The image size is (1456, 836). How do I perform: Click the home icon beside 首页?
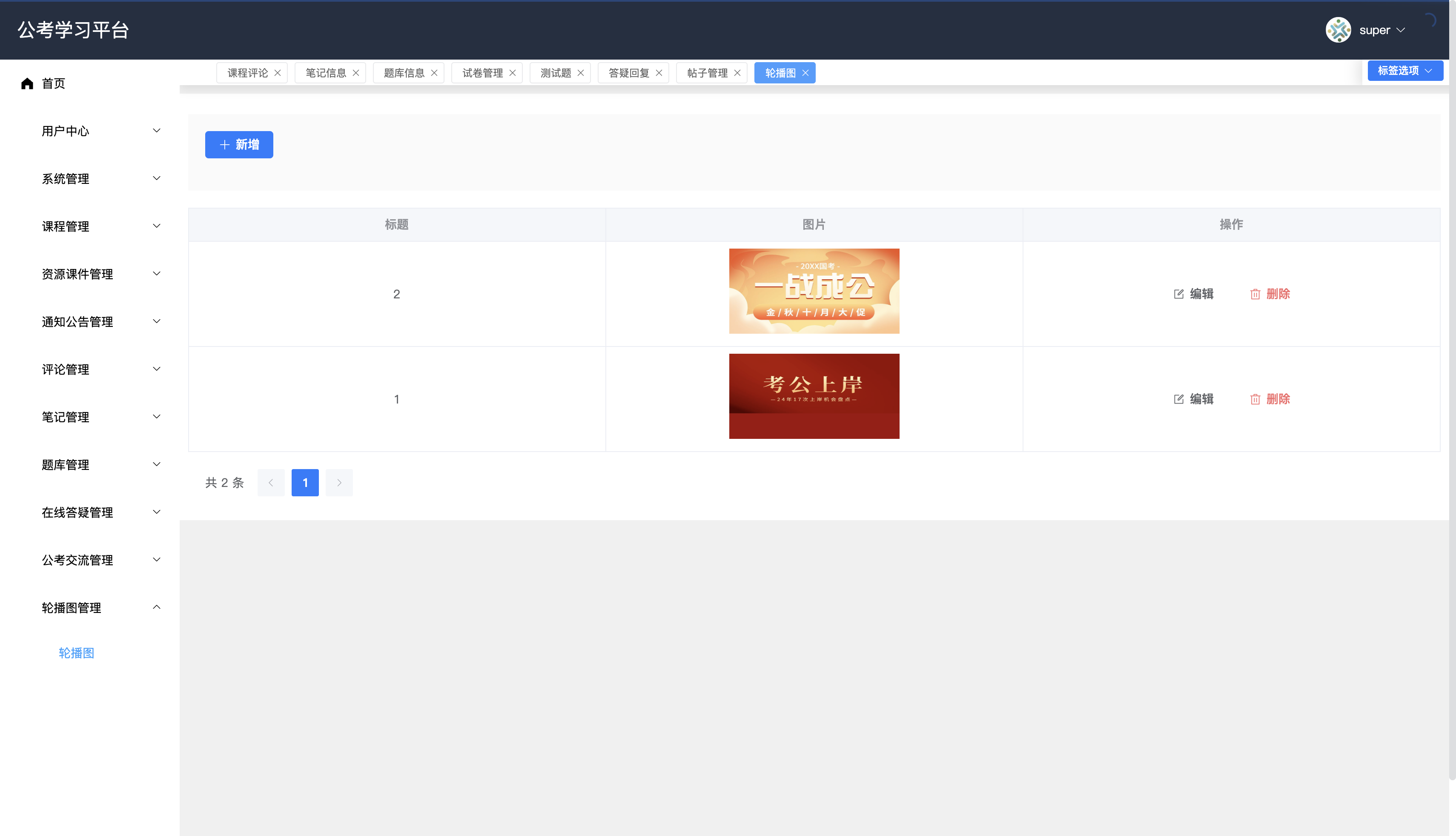(27, 83)
